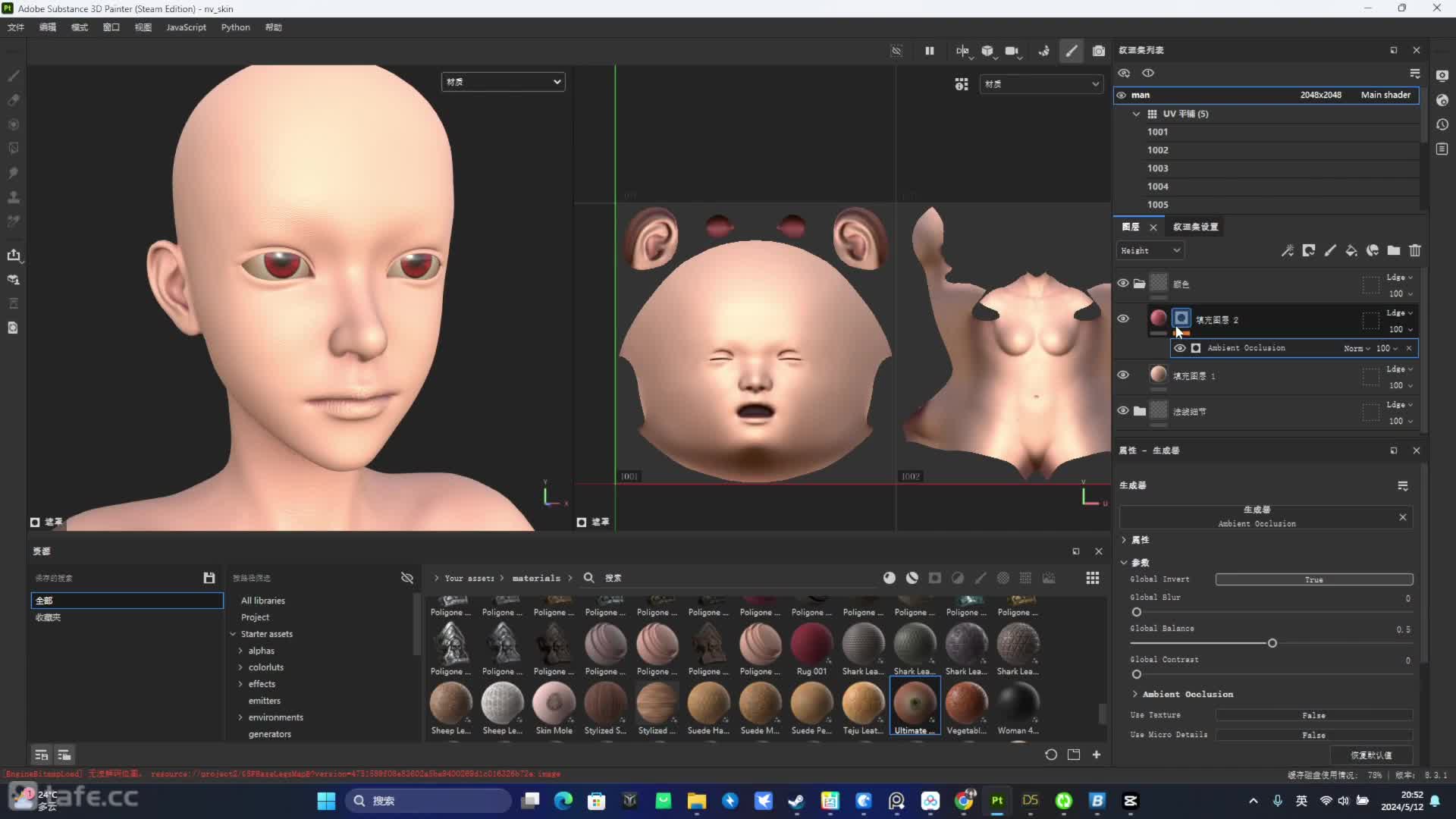Delete the selected layer with trash icon
The height and width of the screenshot is (819, 1456).
[1415, 250]
